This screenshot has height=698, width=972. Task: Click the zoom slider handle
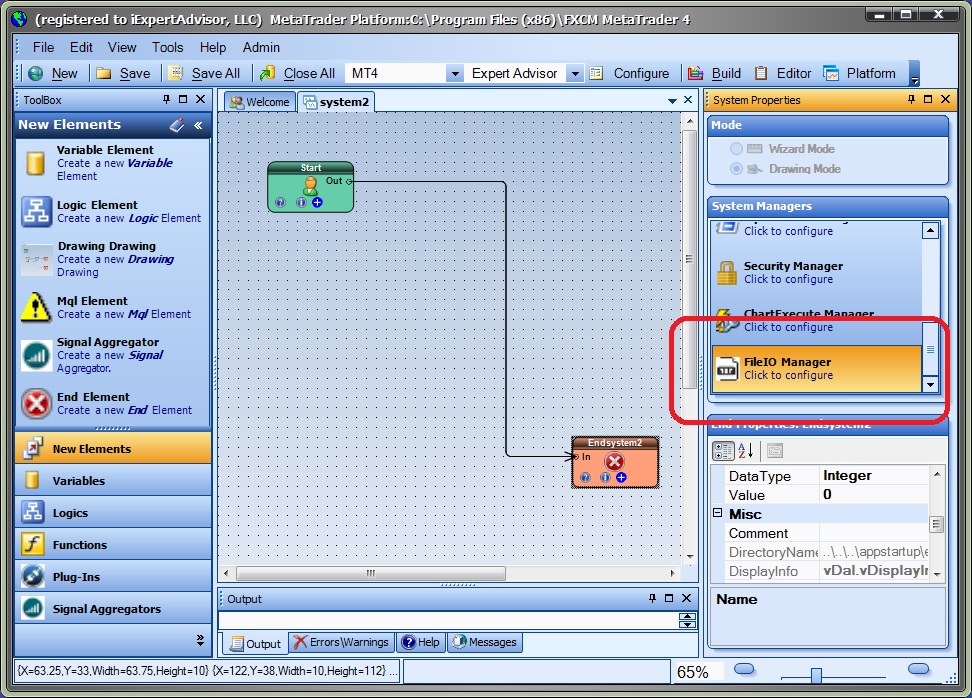click(x=816, y=674)
